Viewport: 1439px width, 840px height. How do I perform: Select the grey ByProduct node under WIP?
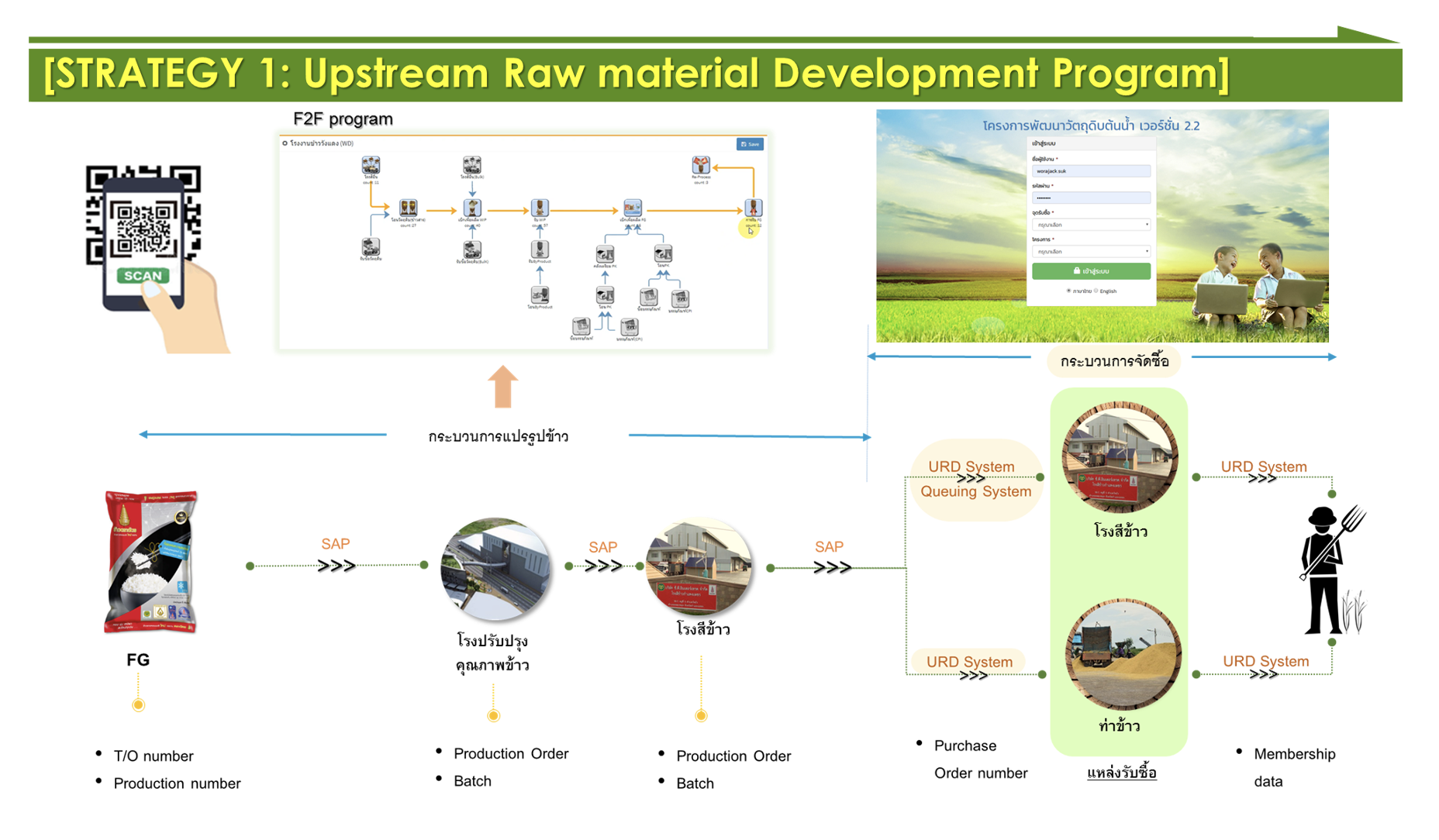click(x=540, y=250)
